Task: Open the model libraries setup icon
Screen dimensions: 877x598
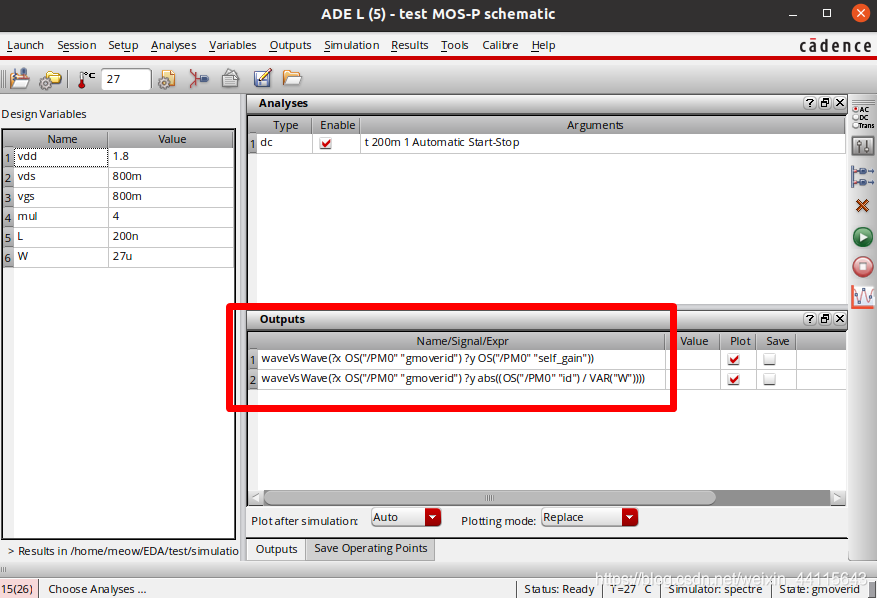Action: [x=166, y=79]
